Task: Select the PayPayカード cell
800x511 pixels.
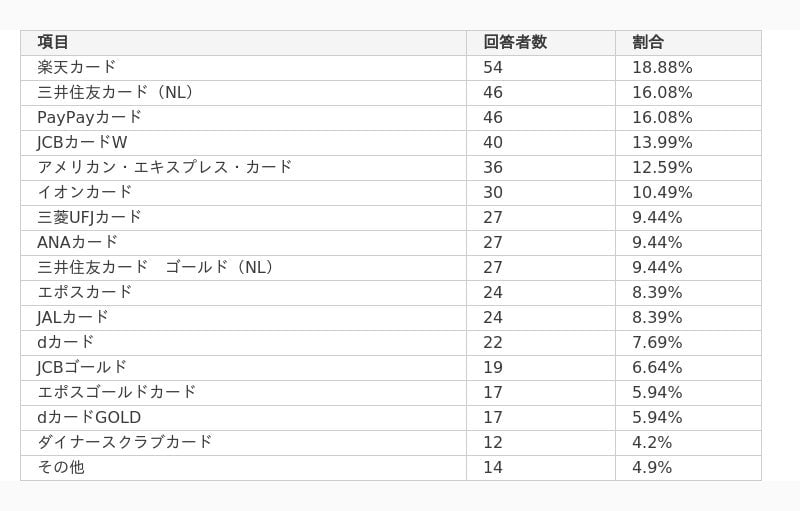Action: coord(90,117)
